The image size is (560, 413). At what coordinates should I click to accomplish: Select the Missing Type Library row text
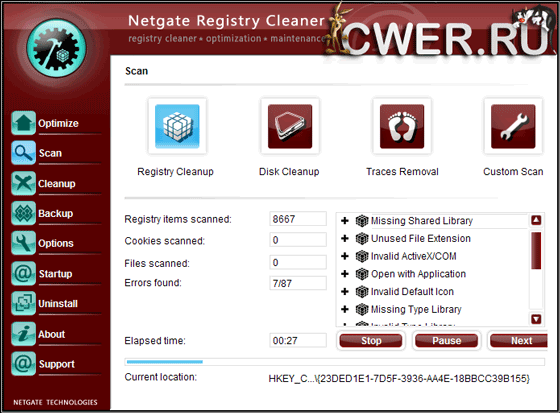click(416, 309)
